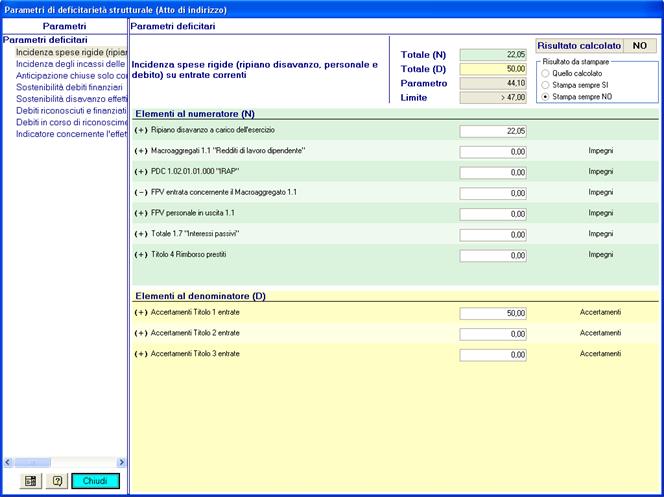Image resolution: width=664 pixels, height=497 pixels.
Task: Click the calculator icon button at bottom left
Action: pos(30,481)
